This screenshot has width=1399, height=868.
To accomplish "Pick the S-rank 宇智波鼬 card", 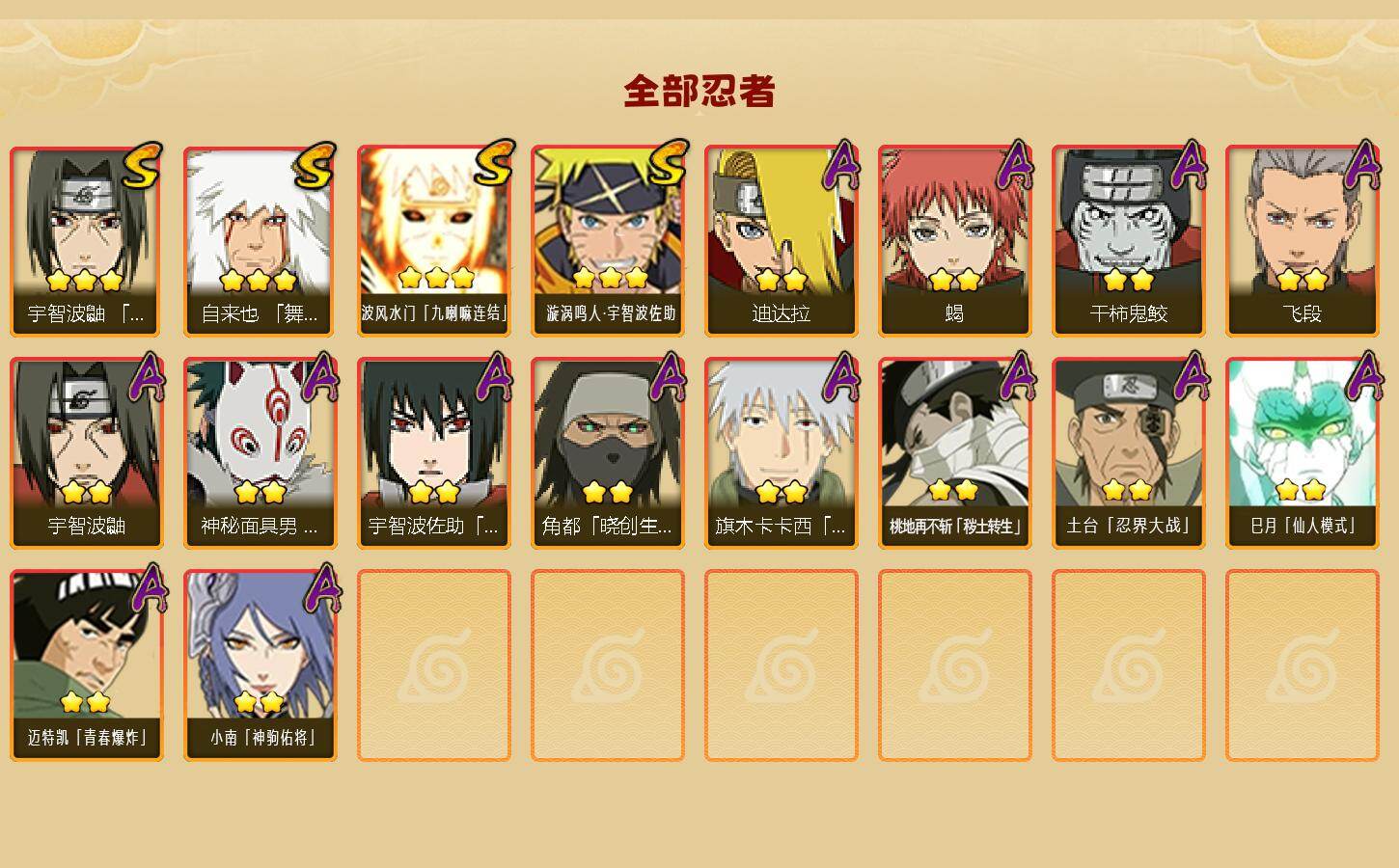I will pyautogui.click(x=87, y=241).
